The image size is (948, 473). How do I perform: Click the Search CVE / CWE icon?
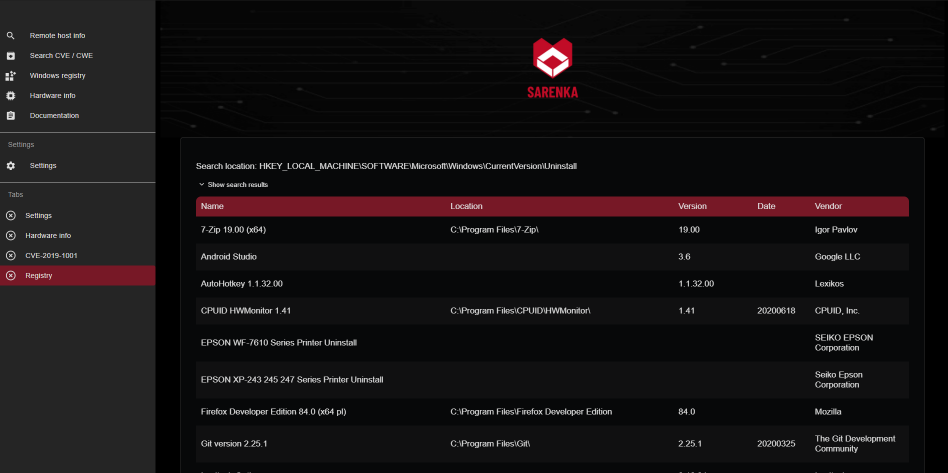(10, 56)
